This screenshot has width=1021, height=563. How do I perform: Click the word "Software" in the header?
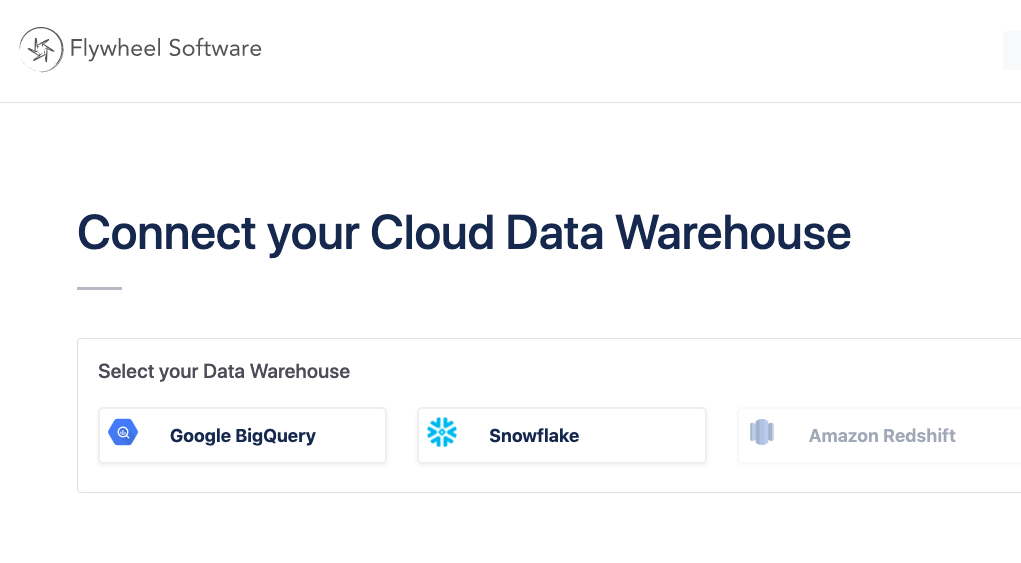214,48
